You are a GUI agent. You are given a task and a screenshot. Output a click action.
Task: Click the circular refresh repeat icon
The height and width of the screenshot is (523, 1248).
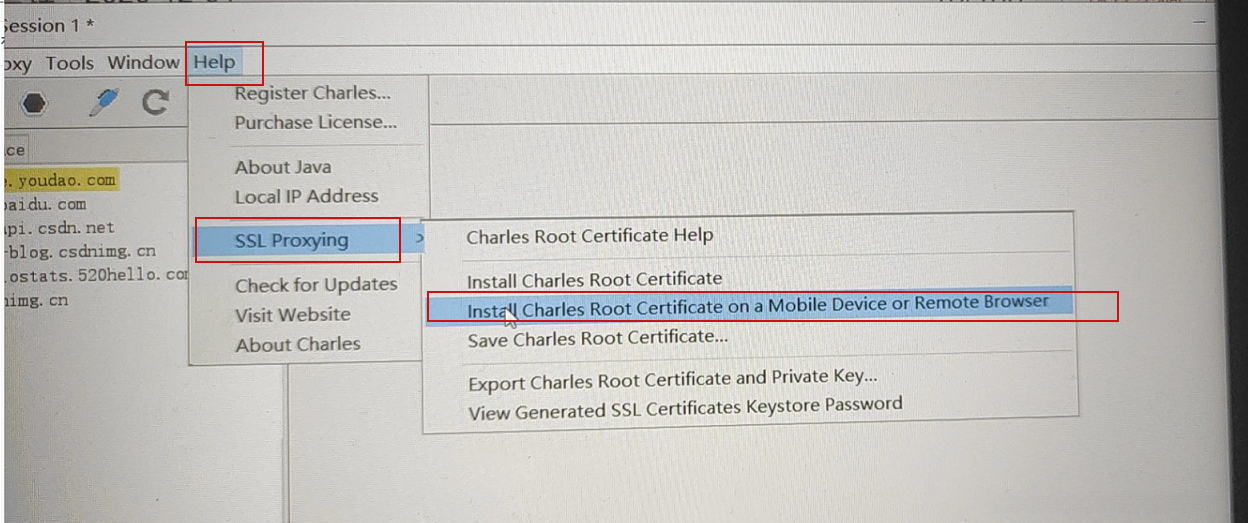coord(154,102)
